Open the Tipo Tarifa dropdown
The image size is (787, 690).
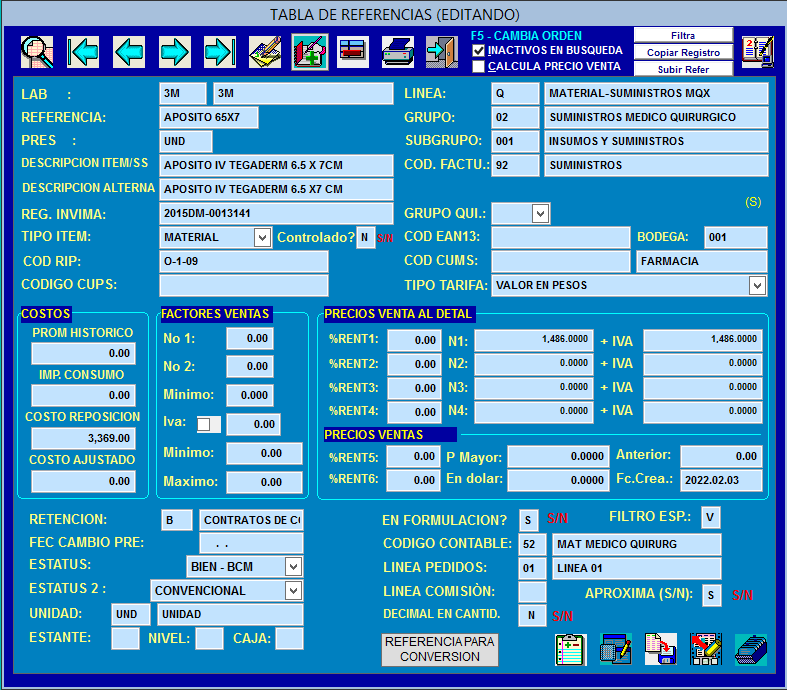[757, 286]
